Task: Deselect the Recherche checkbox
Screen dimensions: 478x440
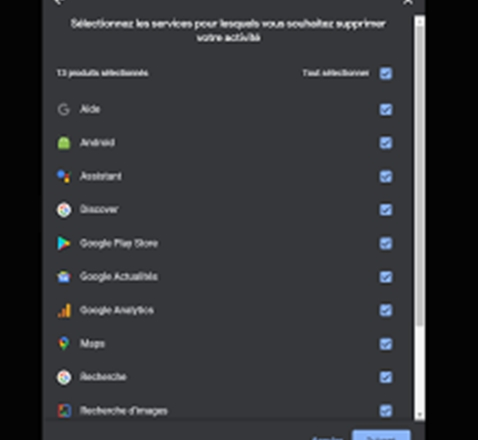Action: pyautogui.click(x=386, y=377)
